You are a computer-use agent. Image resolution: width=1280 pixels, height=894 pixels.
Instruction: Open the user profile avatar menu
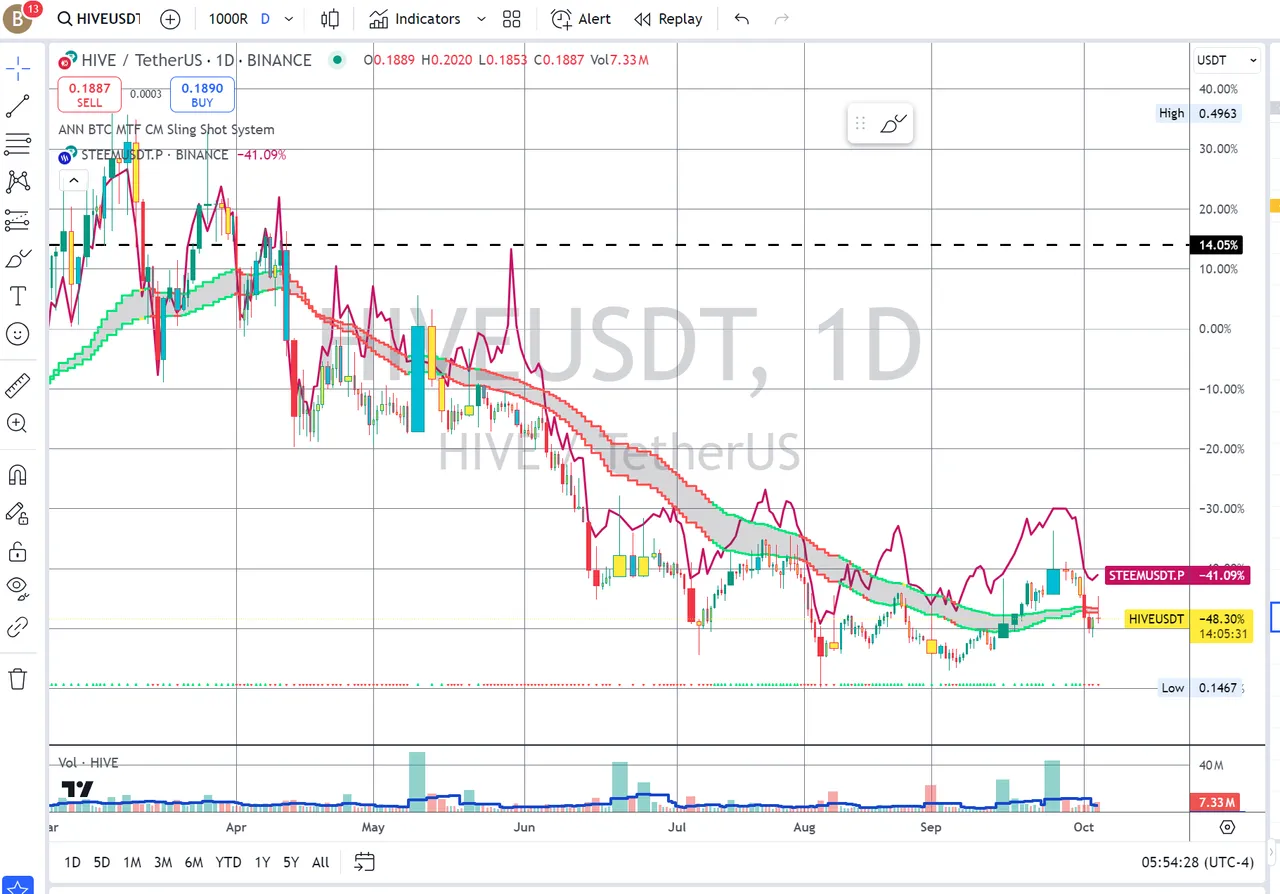[19, 19]
